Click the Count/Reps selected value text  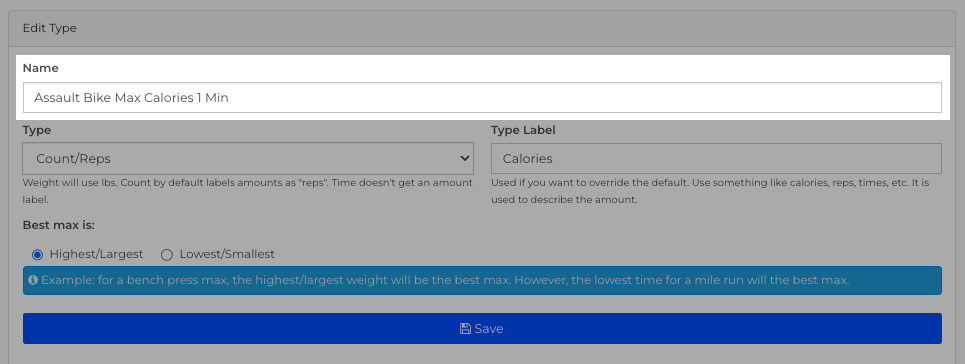point(73,158)
